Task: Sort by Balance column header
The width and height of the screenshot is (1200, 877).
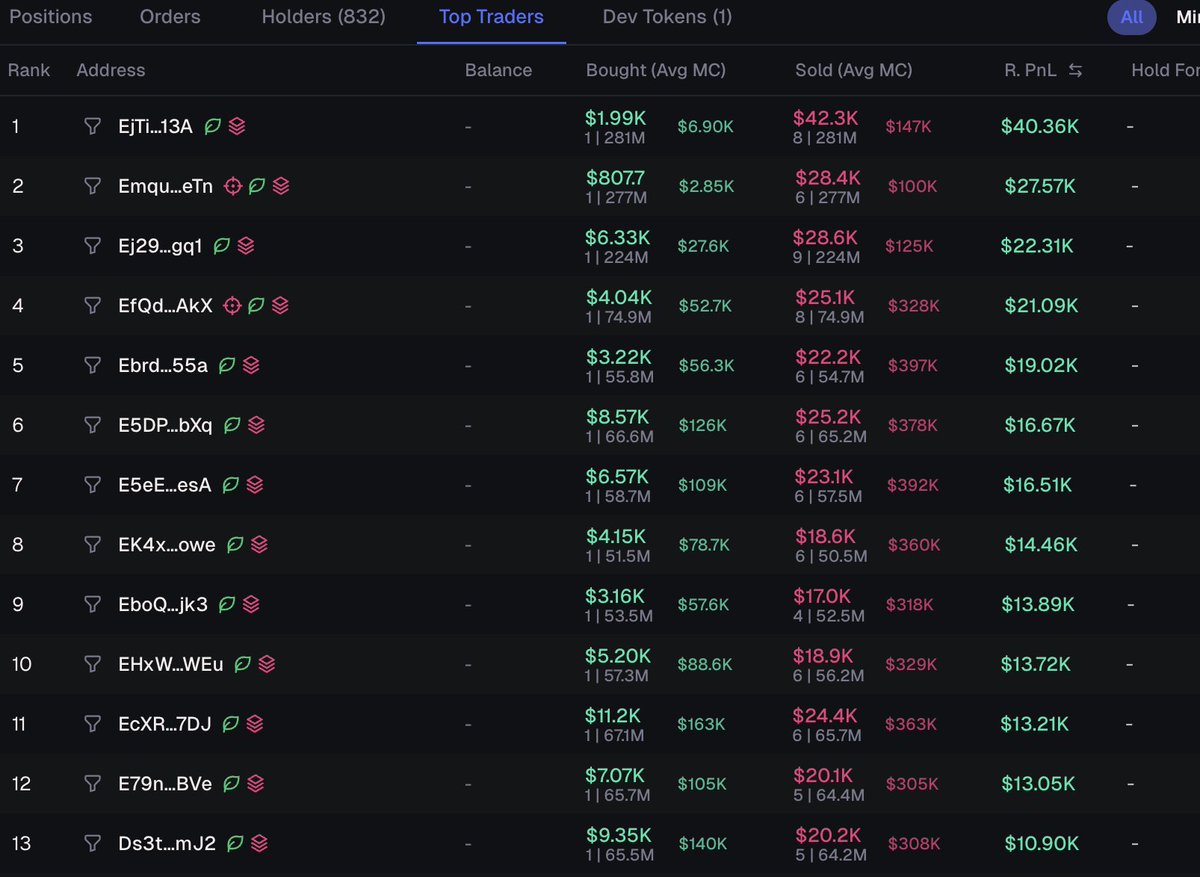Action: 498,70
